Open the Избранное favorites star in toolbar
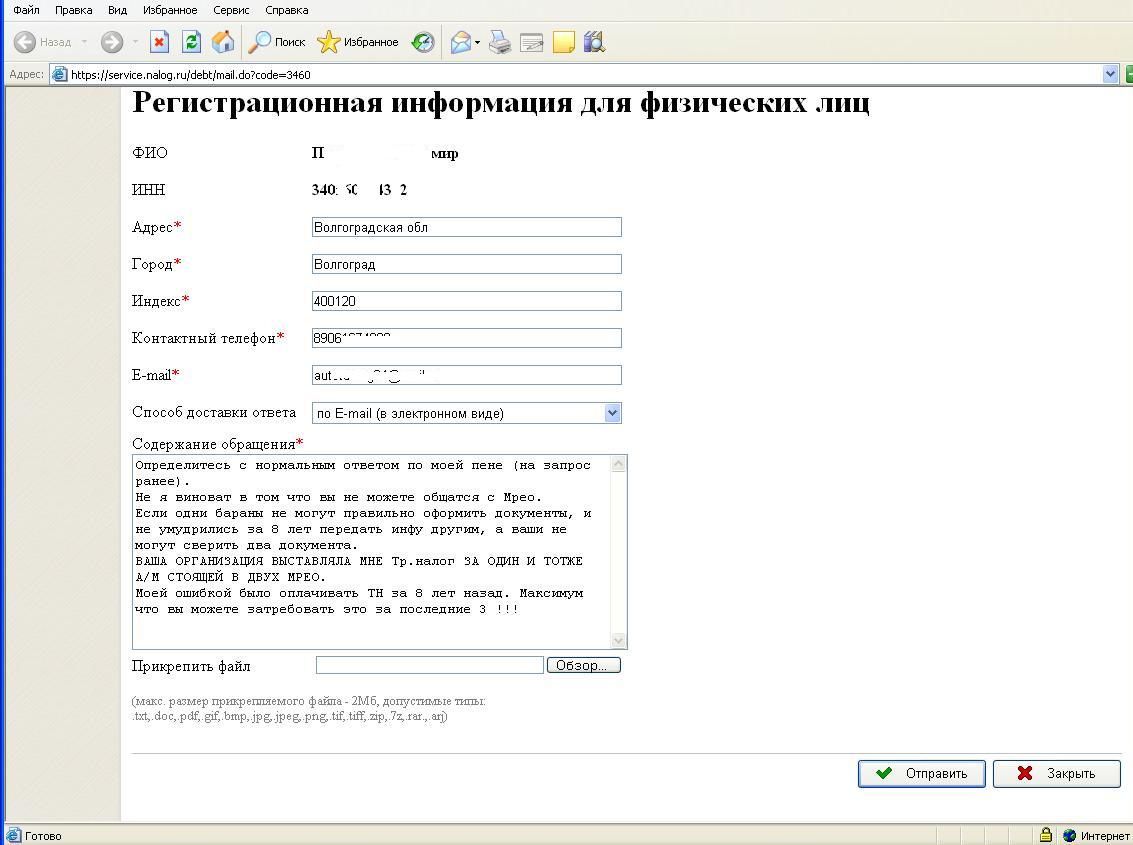The width and height of the screenshot is (1133, 845). tap(357, 42)
